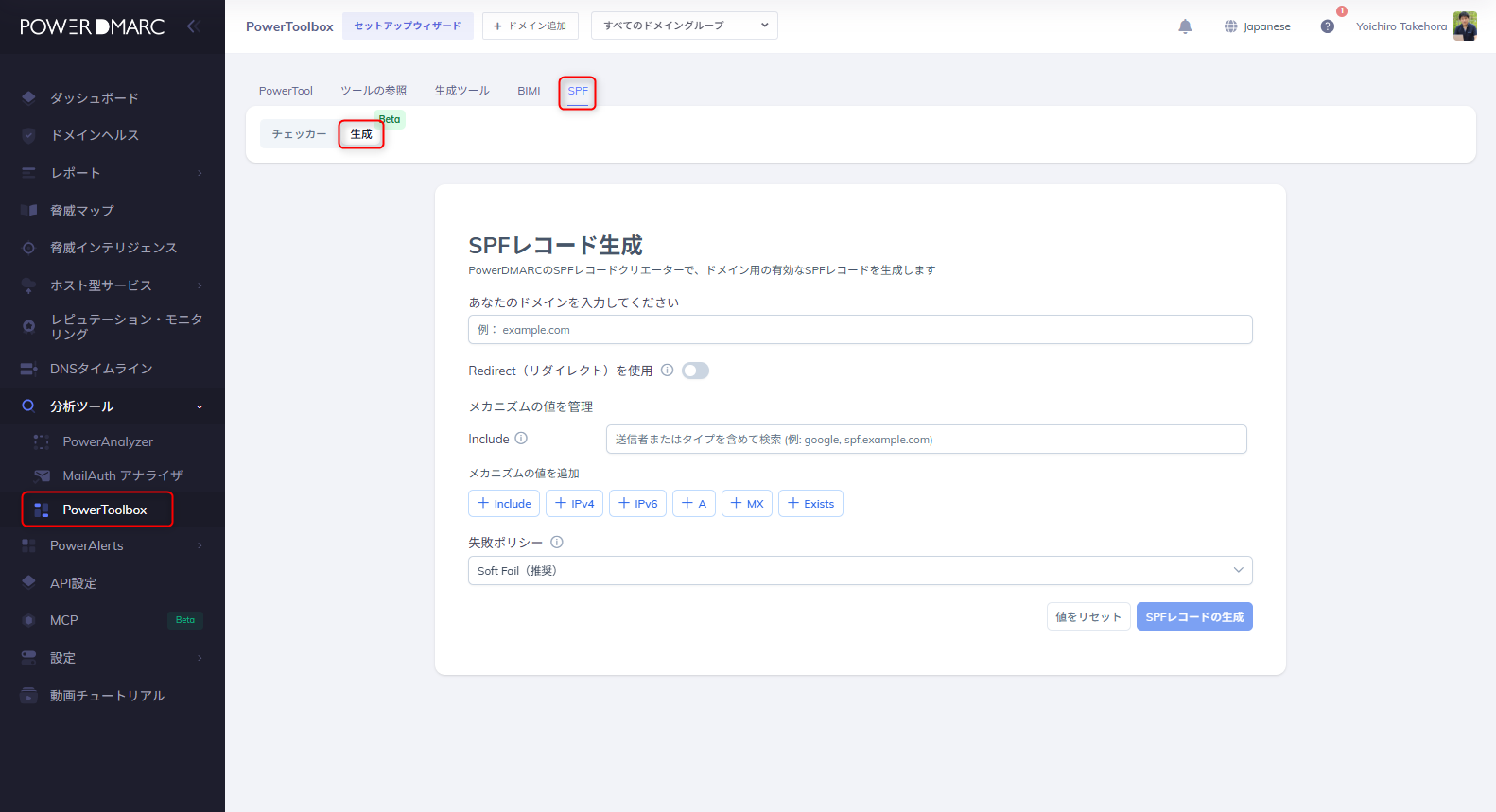This screenshot has width=1496, height=812.
Task: Add an Exists mechanism
Action: pos(810,503)
